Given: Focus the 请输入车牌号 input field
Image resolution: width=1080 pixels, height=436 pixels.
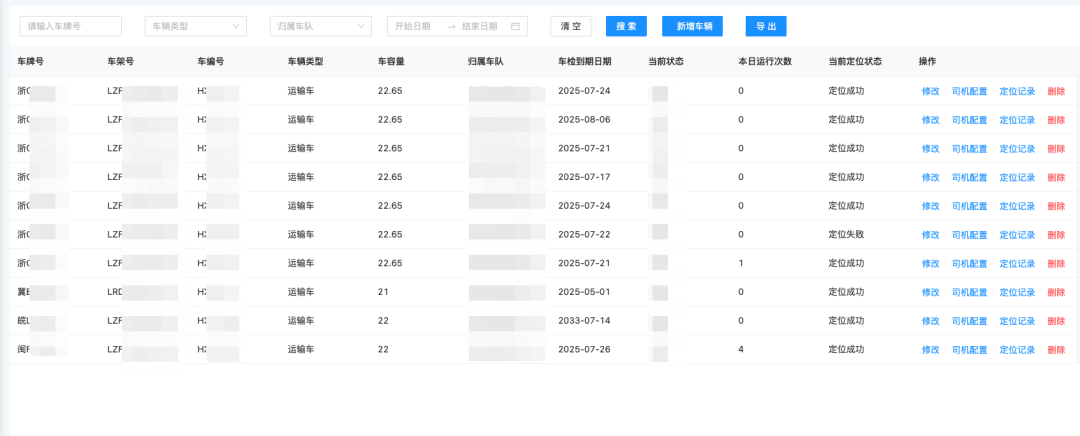Looking at the screenshot, I should (71, 26).
